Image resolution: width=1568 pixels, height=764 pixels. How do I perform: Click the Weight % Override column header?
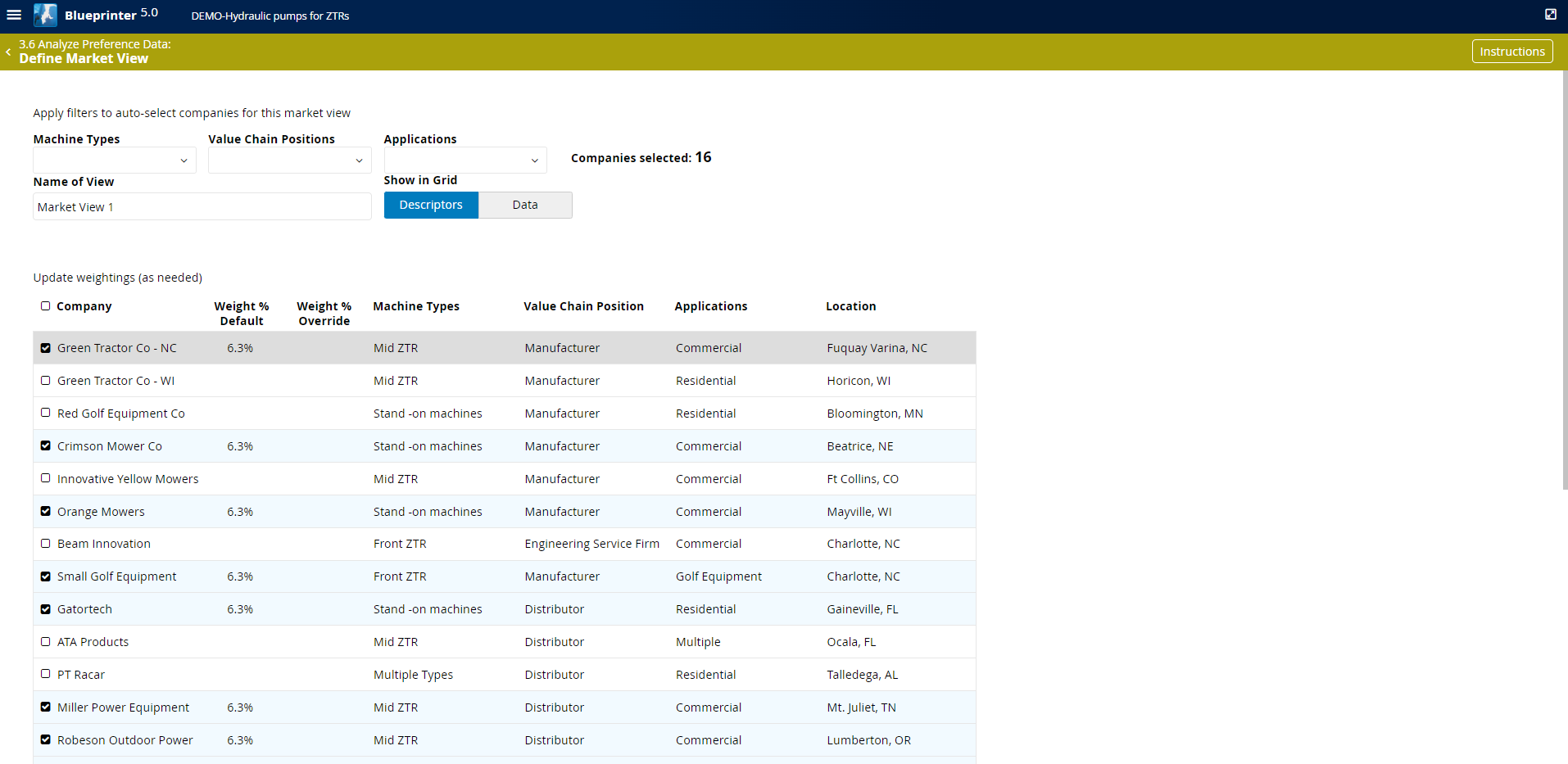click(x=324, y=314)
